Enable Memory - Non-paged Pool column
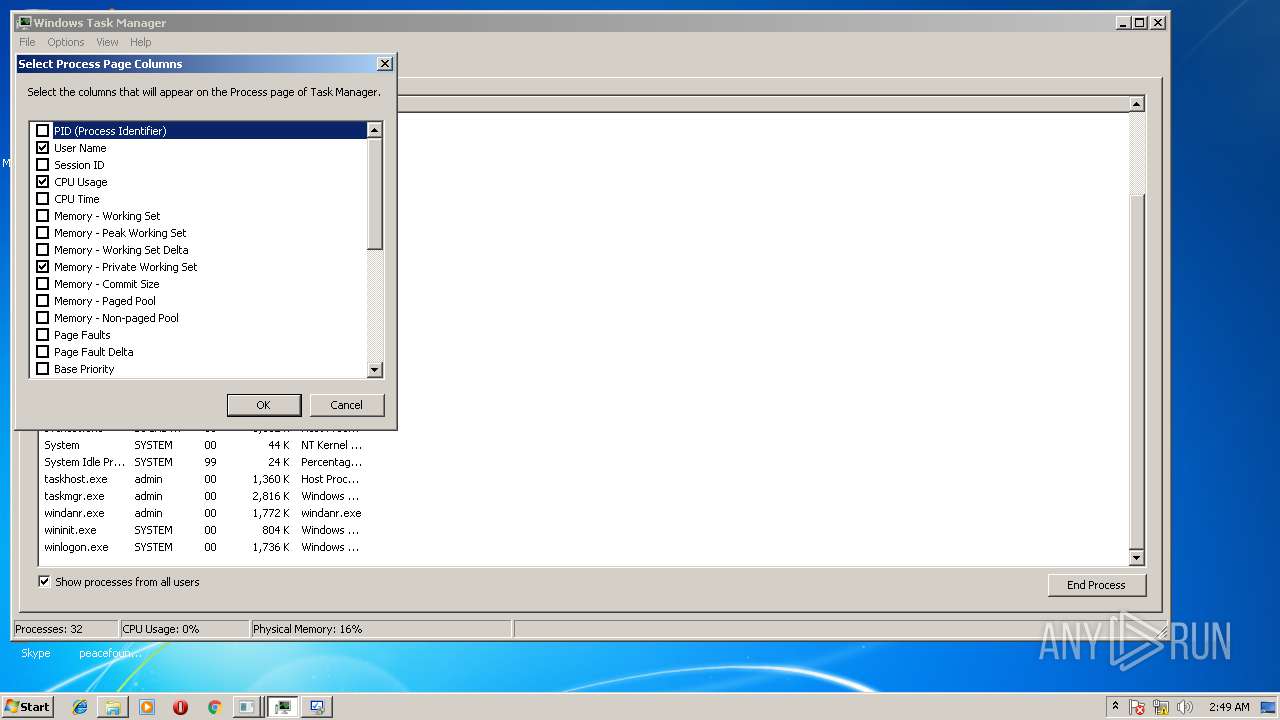1280x720 pixels. [x=43, y=318]
